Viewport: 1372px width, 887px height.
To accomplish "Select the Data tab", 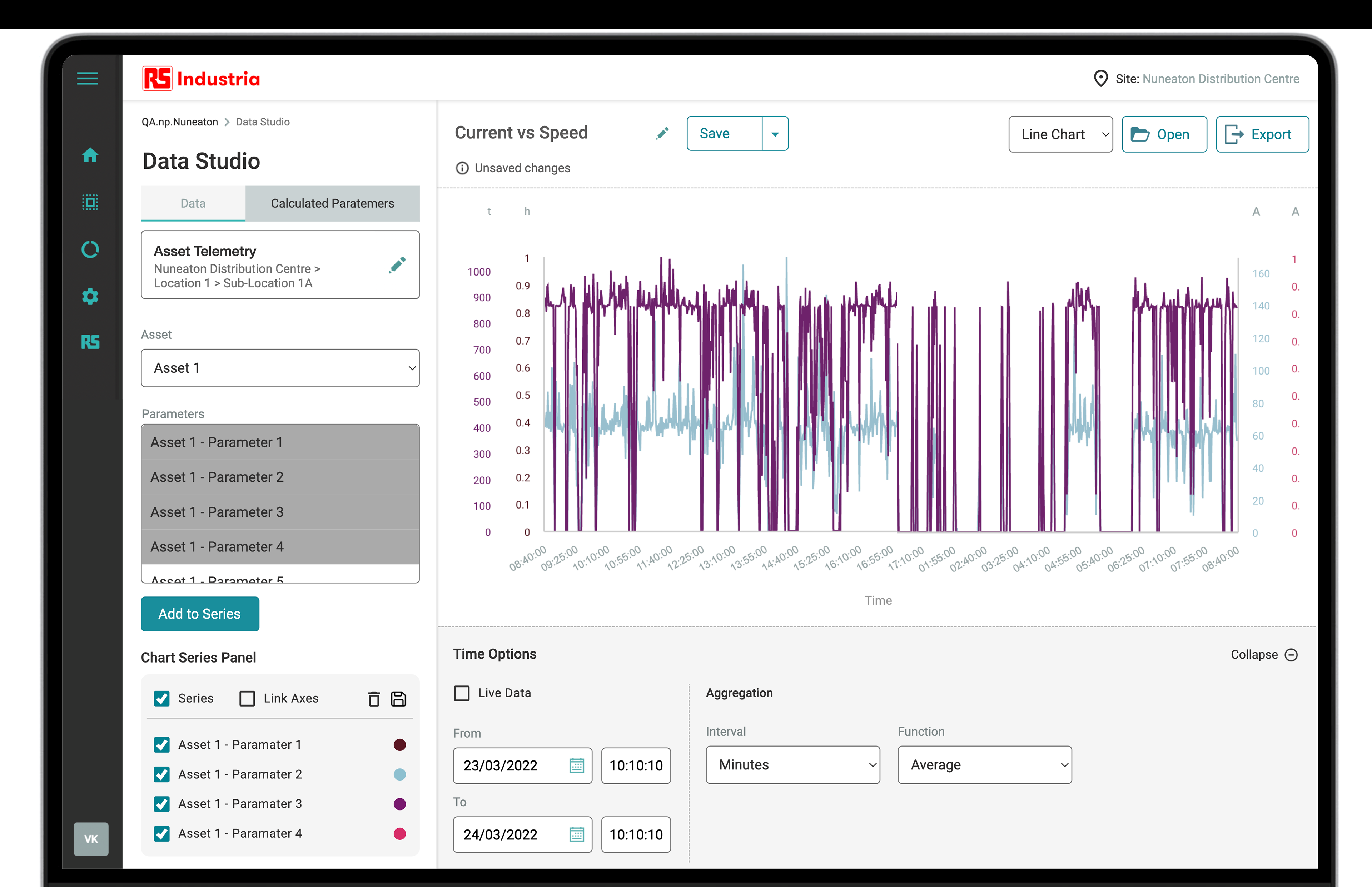I will [x=193, y=203].
